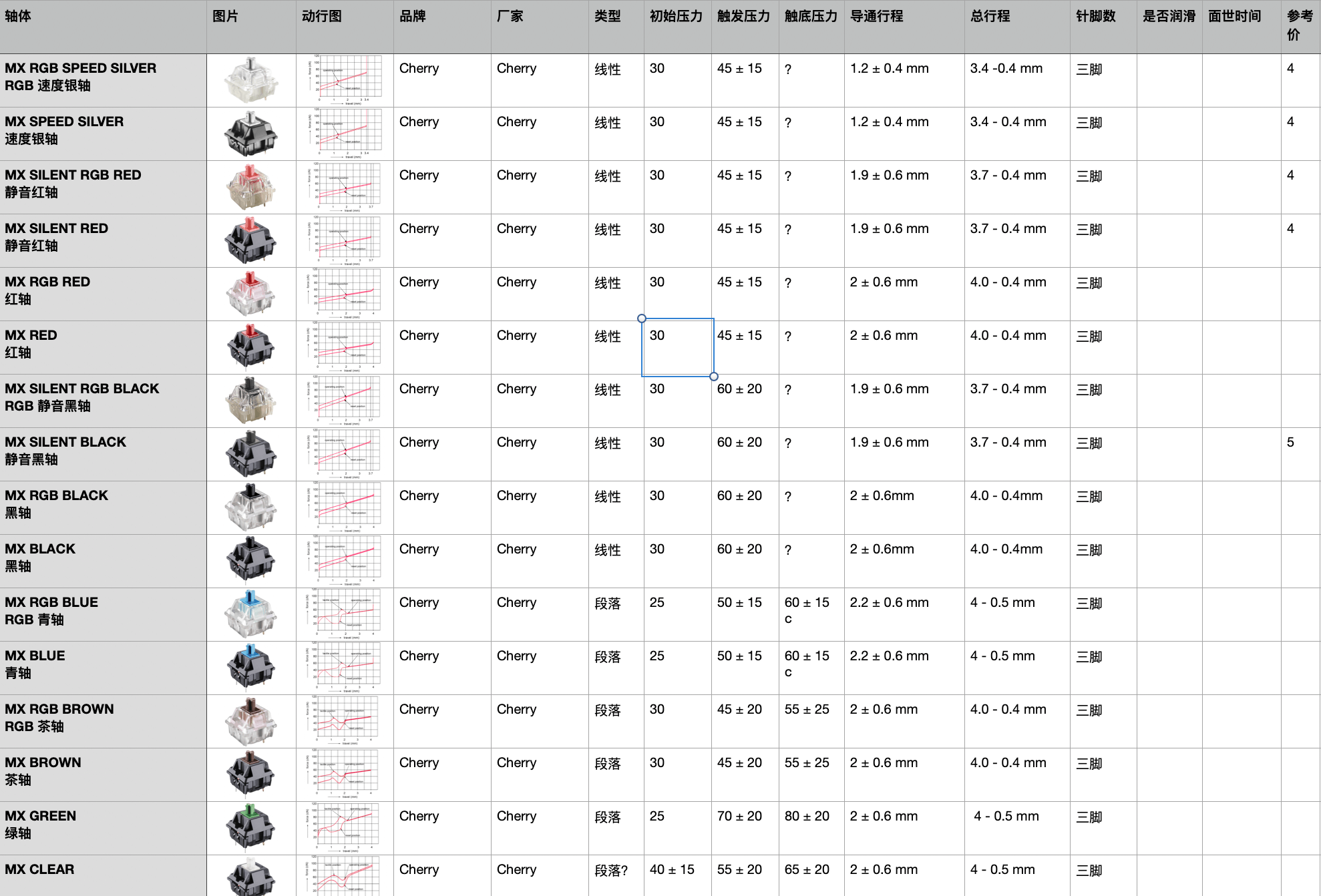Click the MX RGB SPEED SILVER switch photo
1321x896 pixels.
tap(250, 80)
